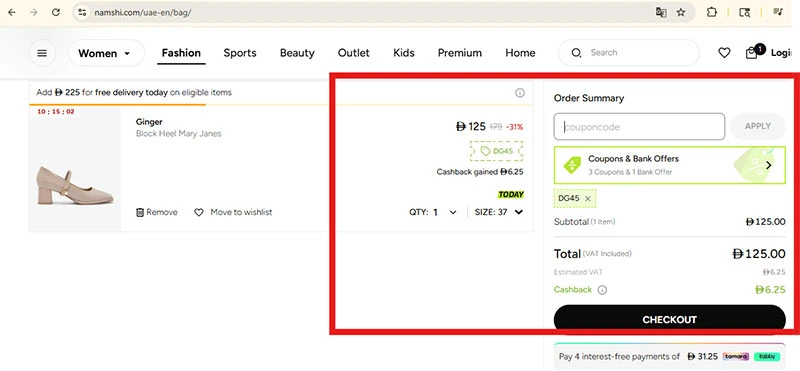This screenshot has height=371, width=800.
Task: Open shopping bag icon with badge
Action: 753,52
